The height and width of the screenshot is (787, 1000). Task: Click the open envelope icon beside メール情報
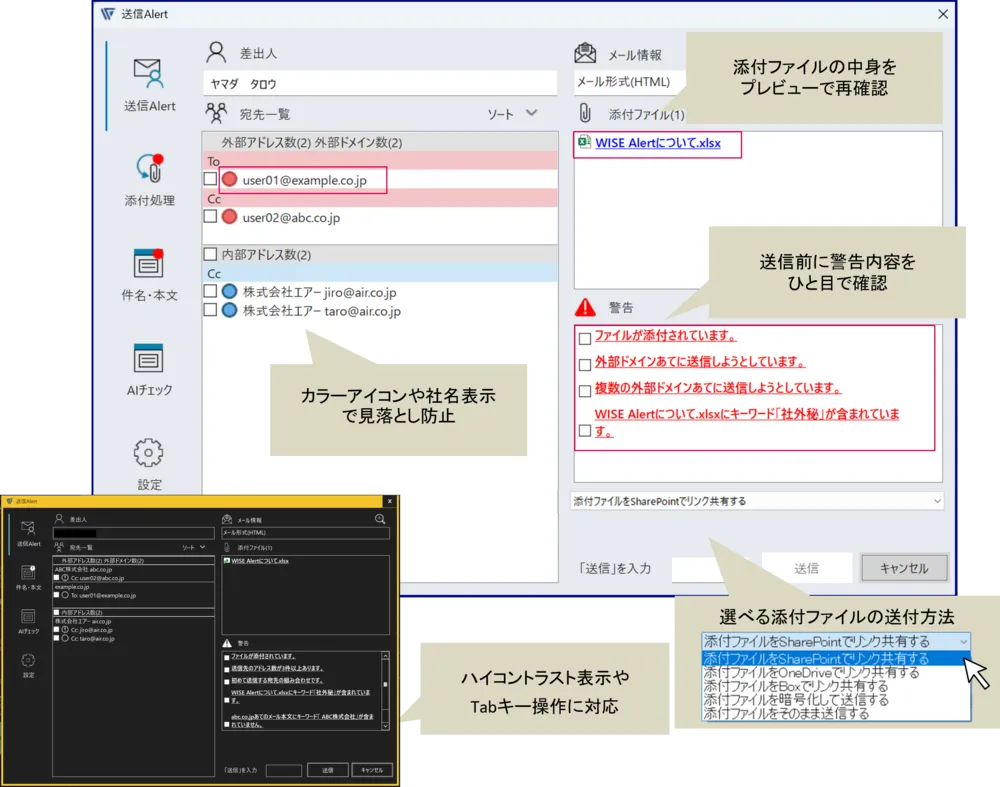tap(585, 54)
